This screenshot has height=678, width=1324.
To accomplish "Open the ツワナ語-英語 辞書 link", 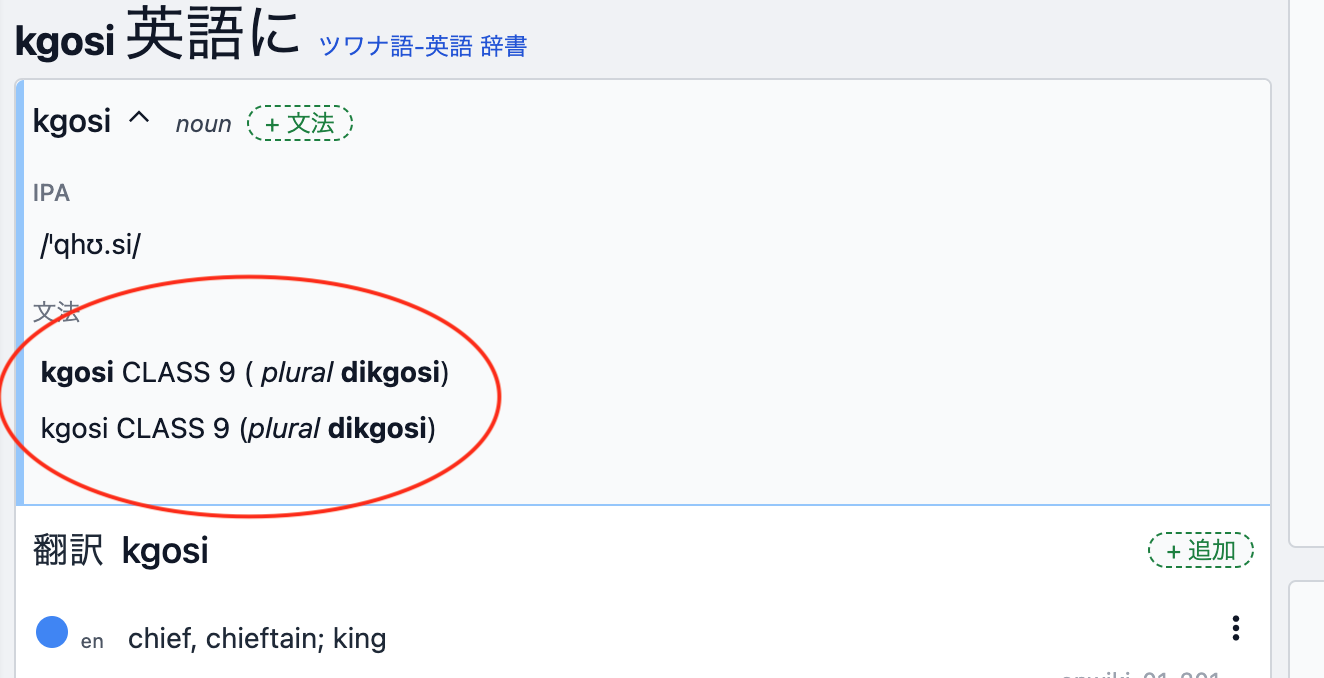I will pyautogui.click(x=423, y=46).
